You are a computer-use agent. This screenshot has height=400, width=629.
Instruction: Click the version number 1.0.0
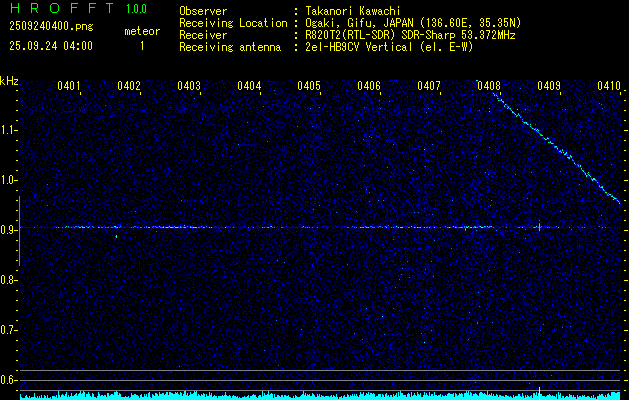click(x=136, y=9)
